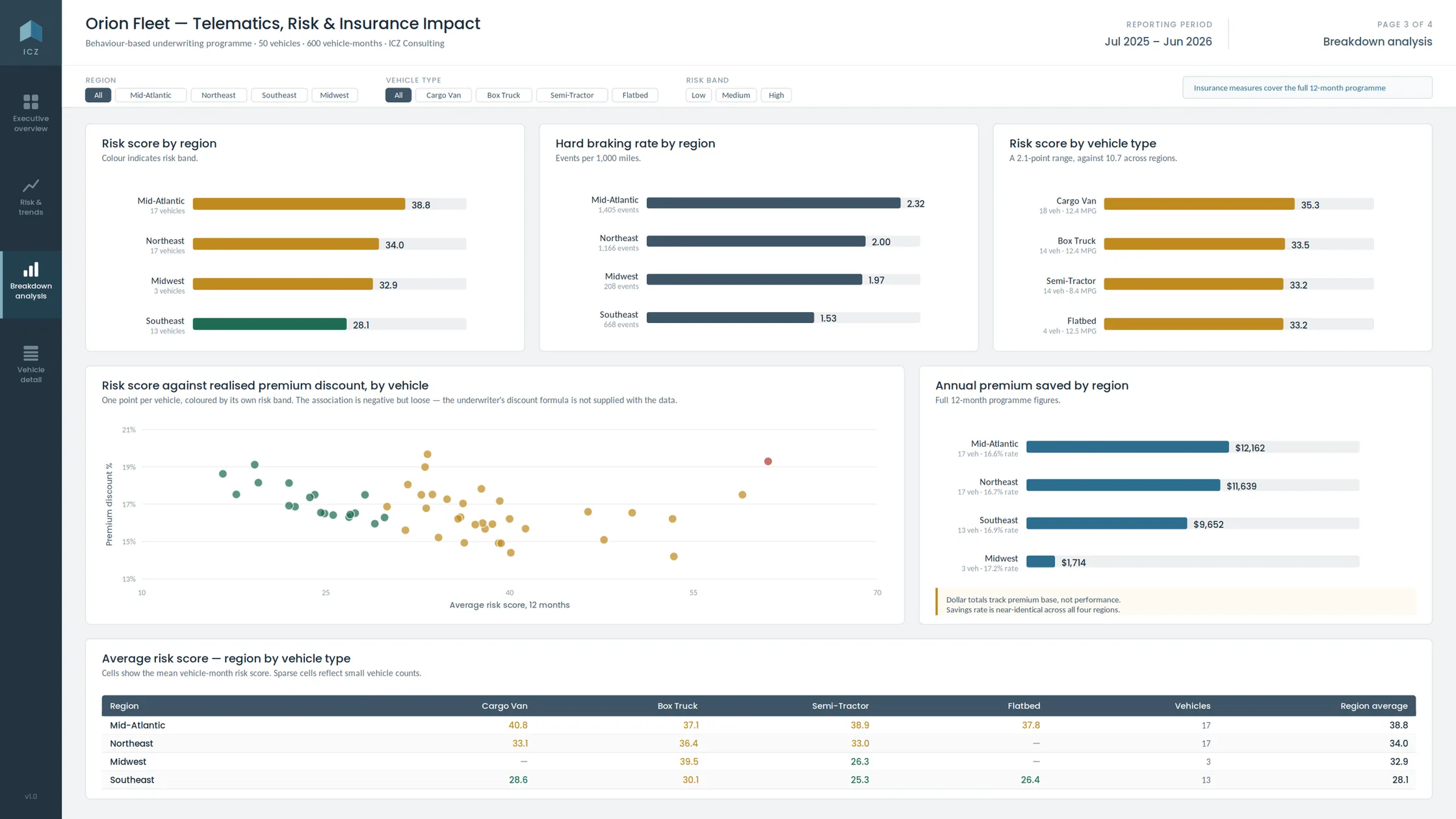Viewport: 1456px width, 819px height.
Task: Click the Risk score by vehicle type title
Action: tap(1083, 144)
